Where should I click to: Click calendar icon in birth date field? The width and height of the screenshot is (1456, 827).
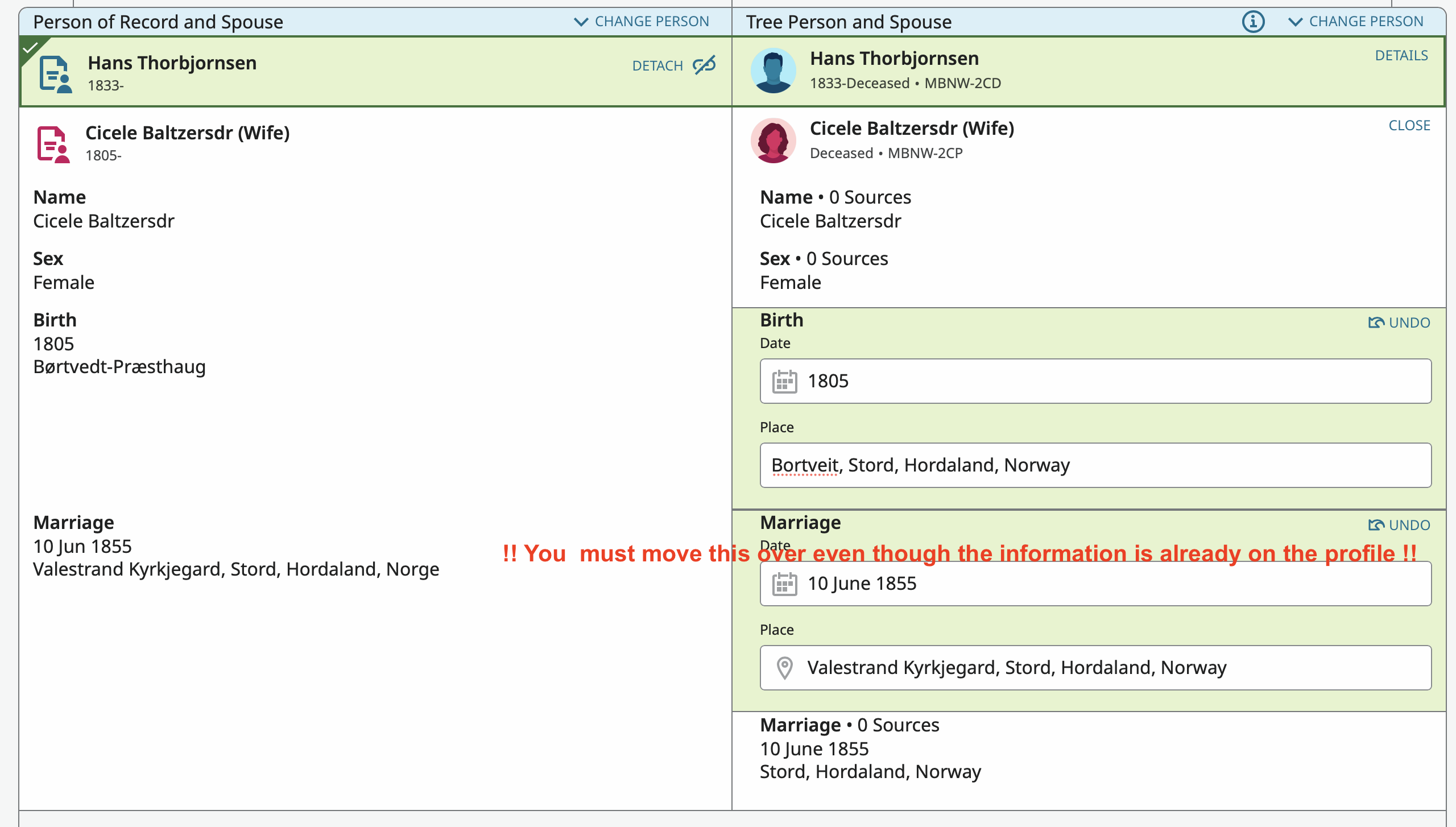[784, 381]
